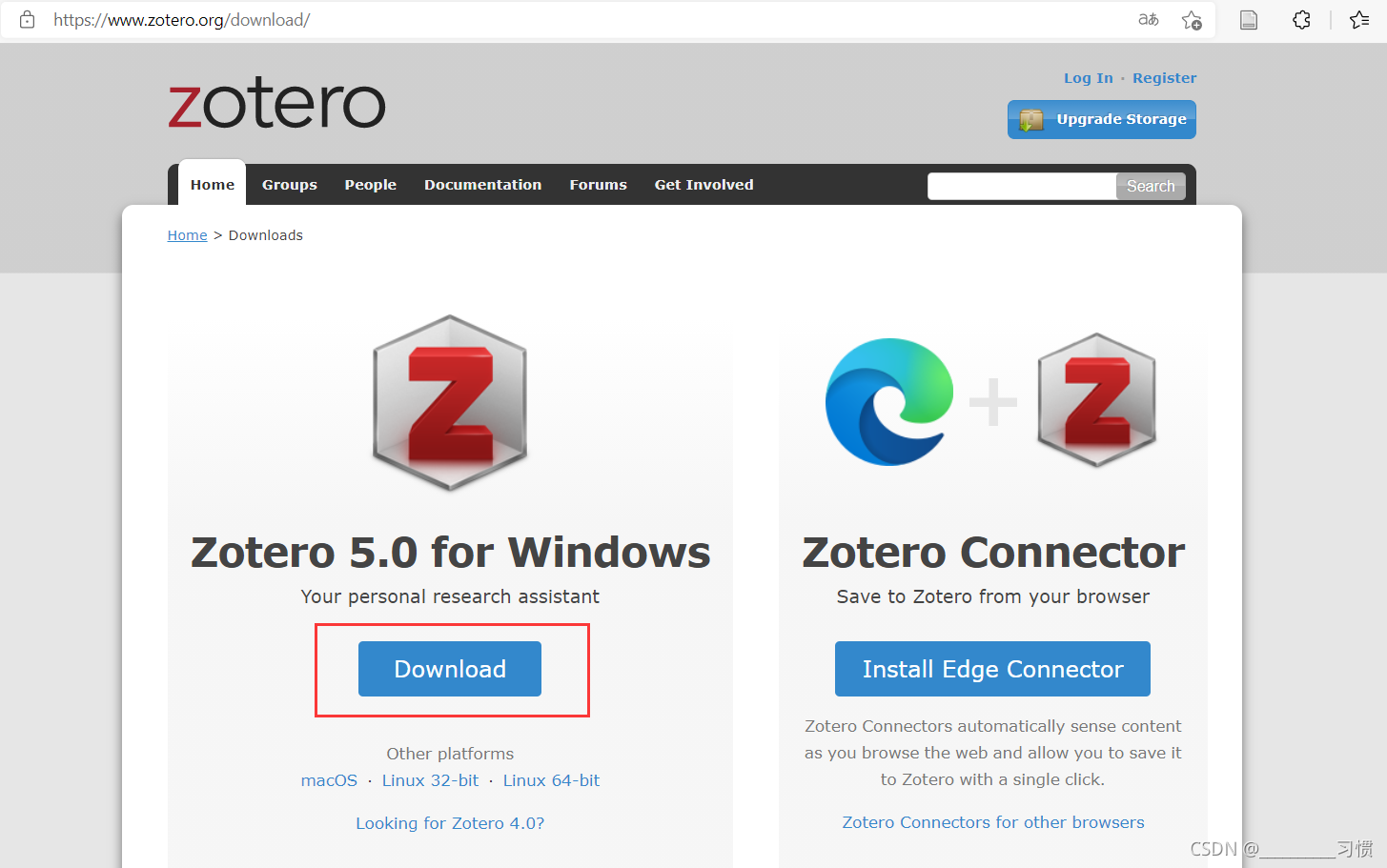Click the site lock icon in address bar
Screen dimensions: 1387x868
pyautogui.click(x=27, y=19)
